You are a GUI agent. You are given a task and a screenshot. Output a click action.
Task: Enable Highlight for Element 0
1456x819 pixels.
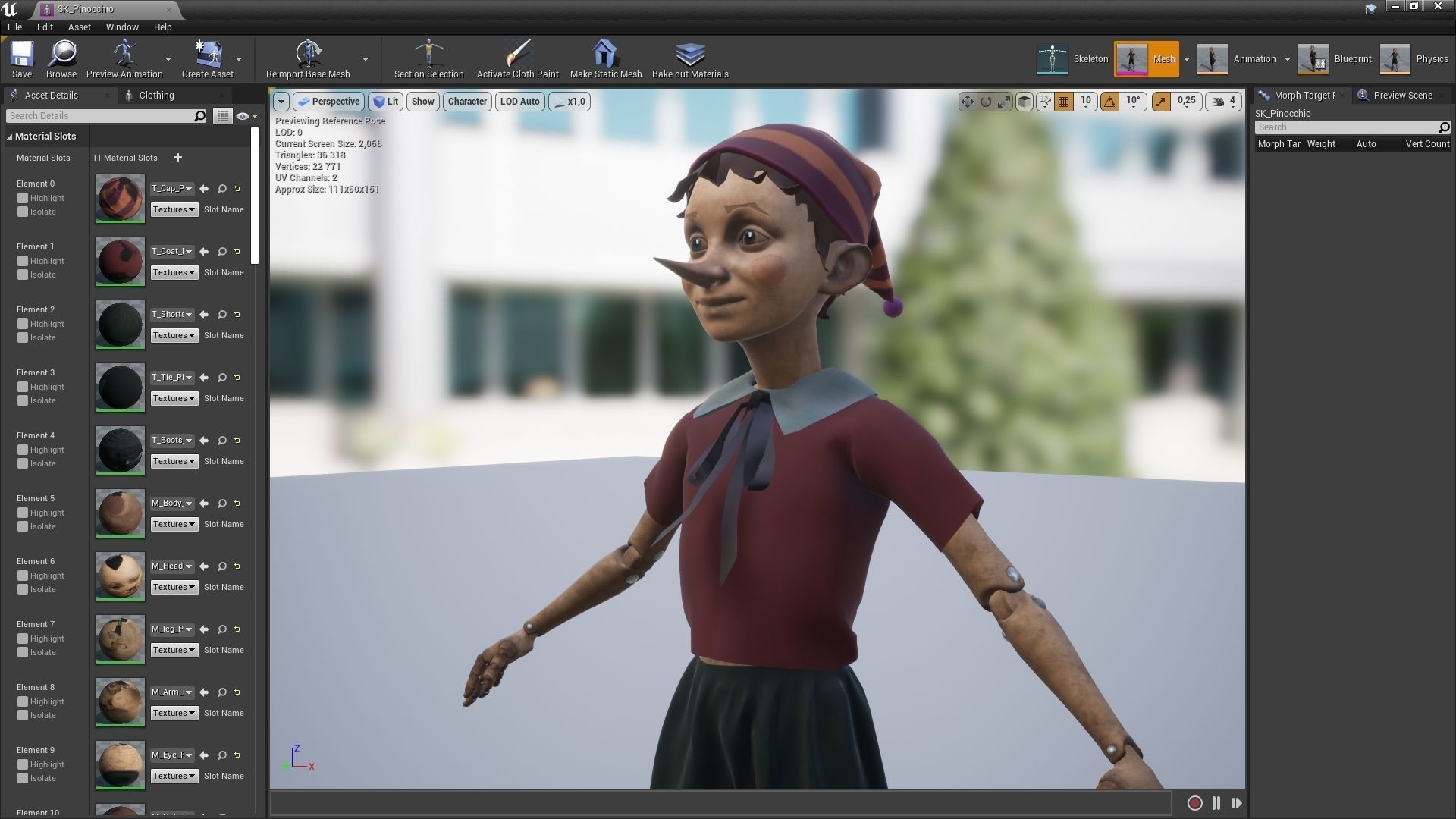[23, 198]
